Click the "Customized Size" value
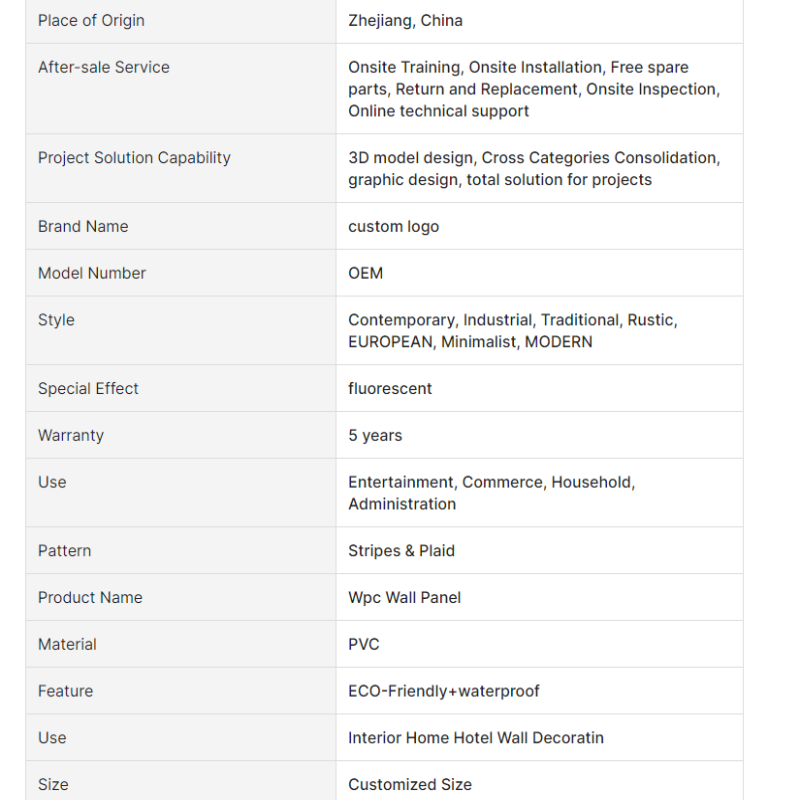The height and width of the screenshot is (800, 800). (410, 784)
